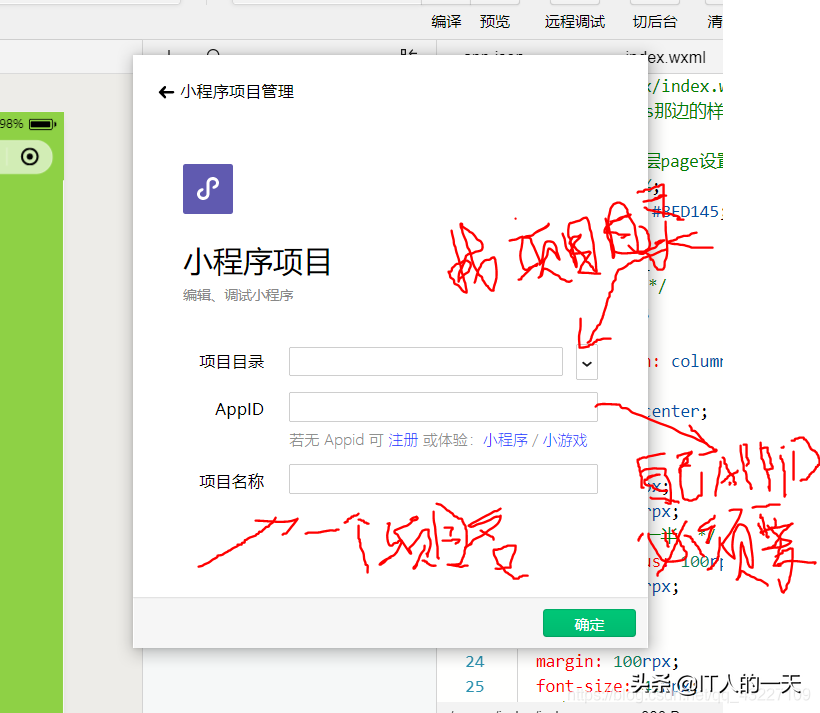The width and height of the screenshot is (820, 713).
Task: Click the back arrow to 小程序项目管理
Action: pos(165,91)
